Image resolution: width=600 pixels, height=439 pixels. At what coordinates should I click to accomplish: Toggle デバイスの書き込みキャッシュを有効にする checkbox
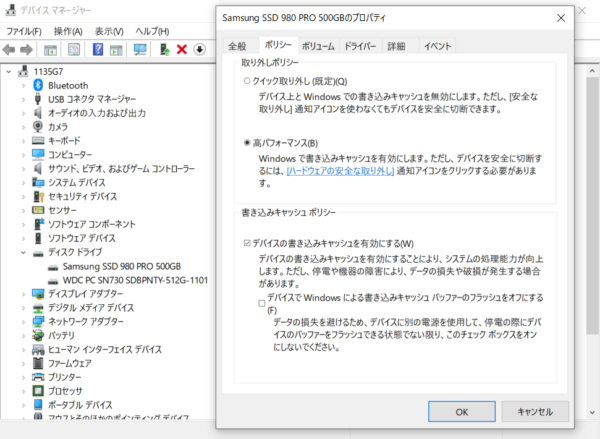click(247, 243)
